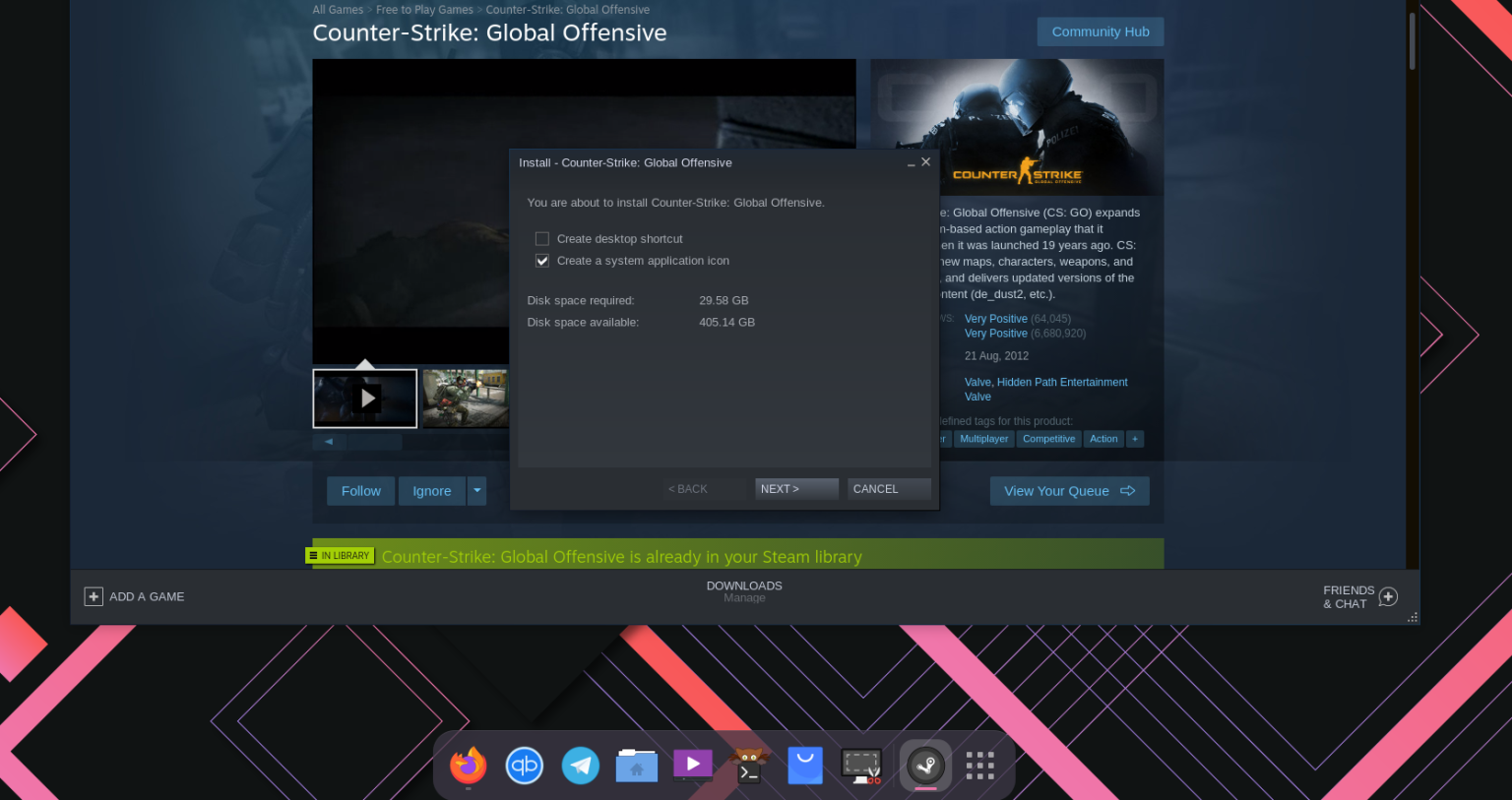Screen dimensions: 1512x800
Task: Open the Ignore button's dropdown arrow
Action: (x=477, y=490)
